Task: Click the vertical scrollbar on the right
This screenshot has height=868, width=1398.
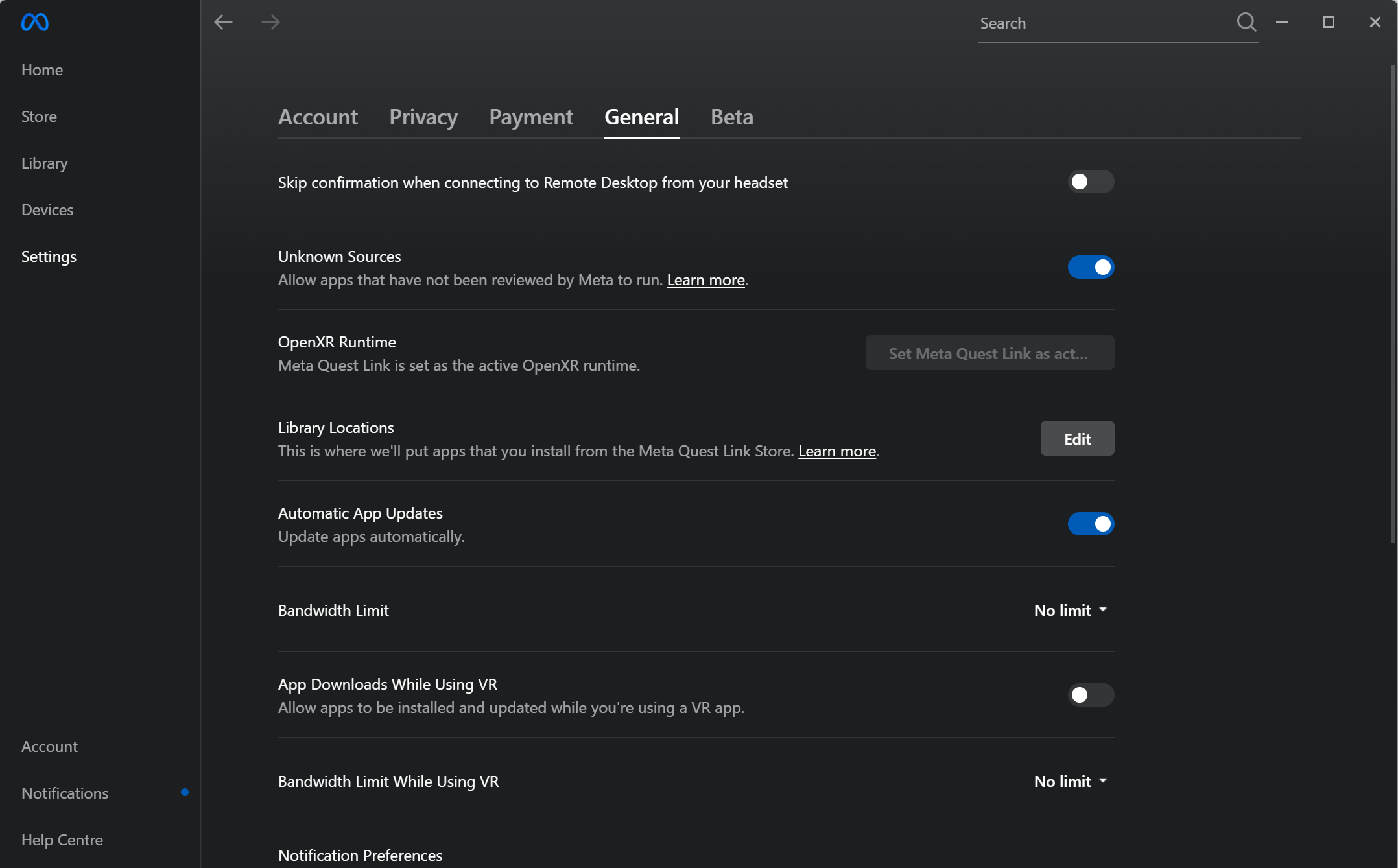Action: (x=1392, y=305)
